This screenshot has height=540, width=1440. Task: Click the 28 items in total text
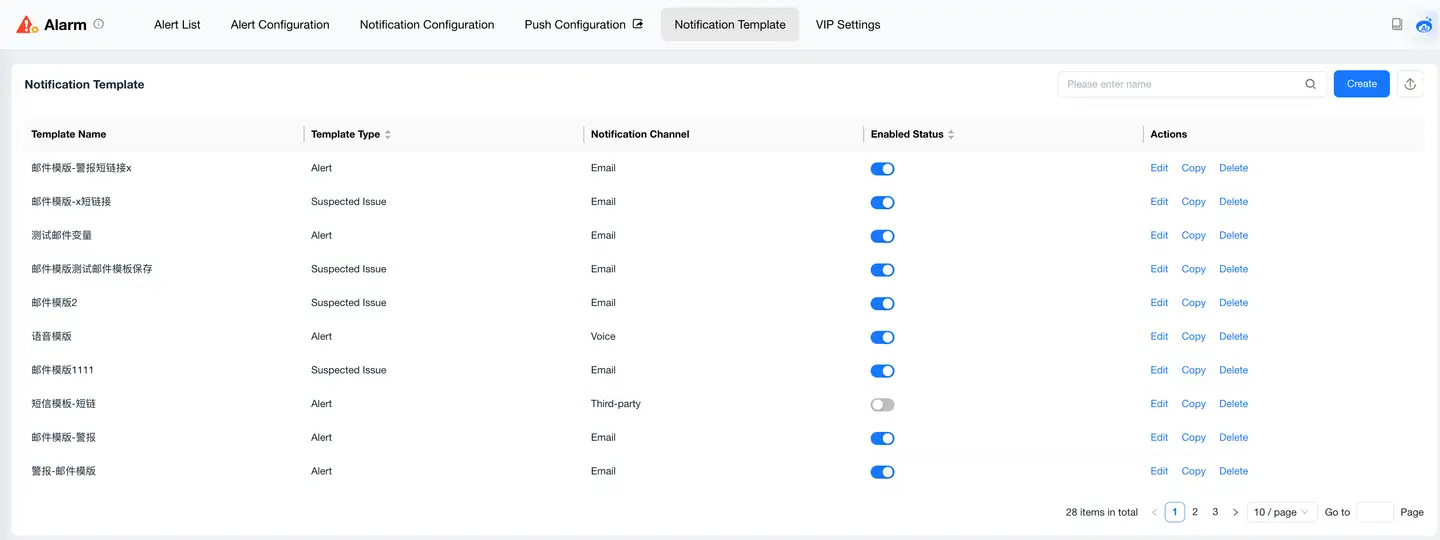1102,512
